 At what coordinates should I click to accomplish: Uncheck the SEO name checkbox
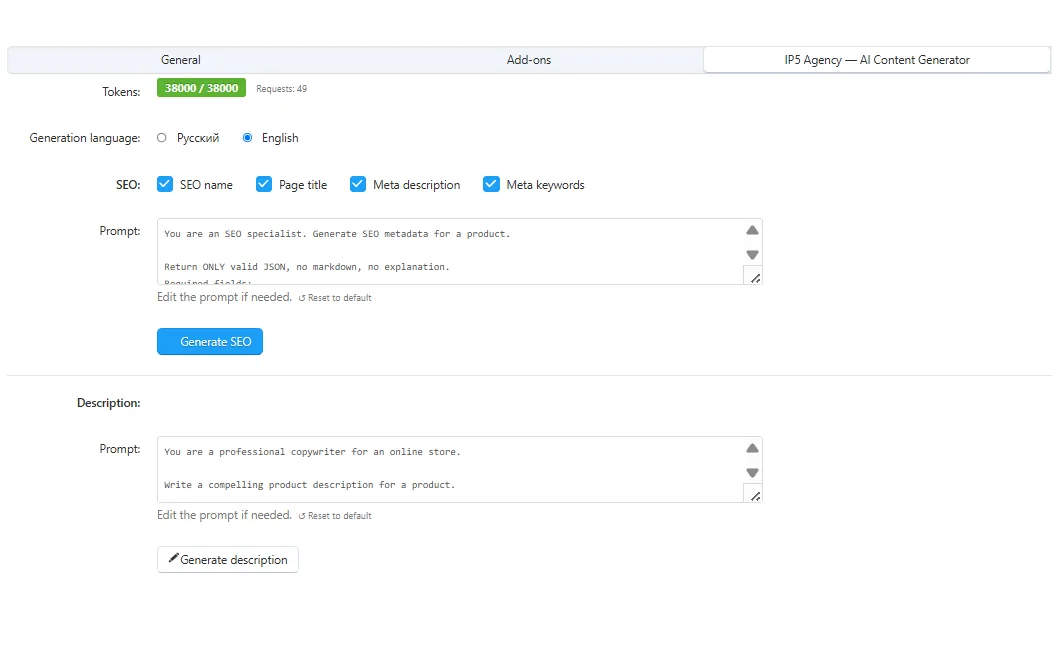click(x=165, y=184)
